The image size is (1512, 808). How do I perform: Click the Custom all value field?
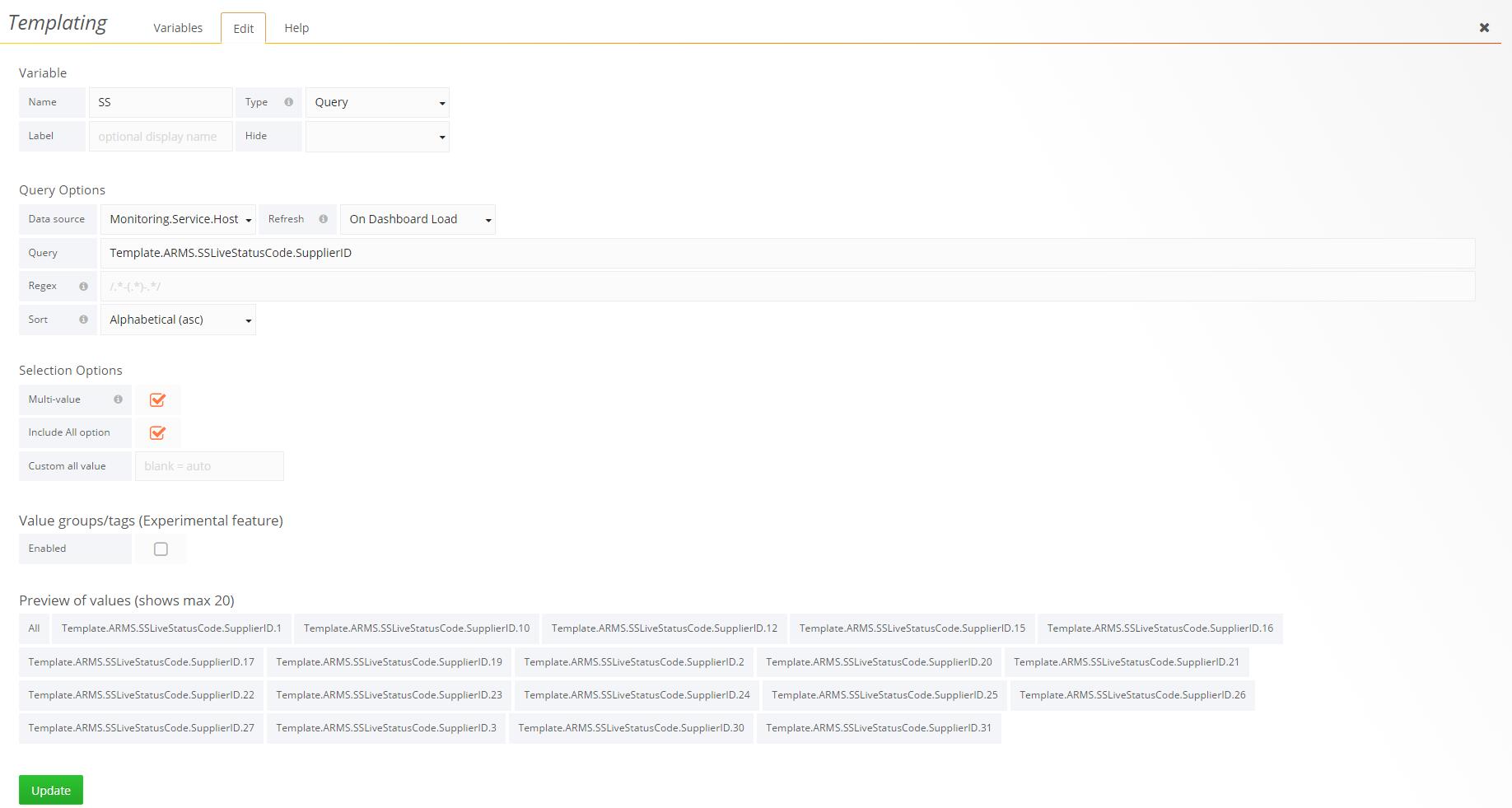(x=209, y=466)
